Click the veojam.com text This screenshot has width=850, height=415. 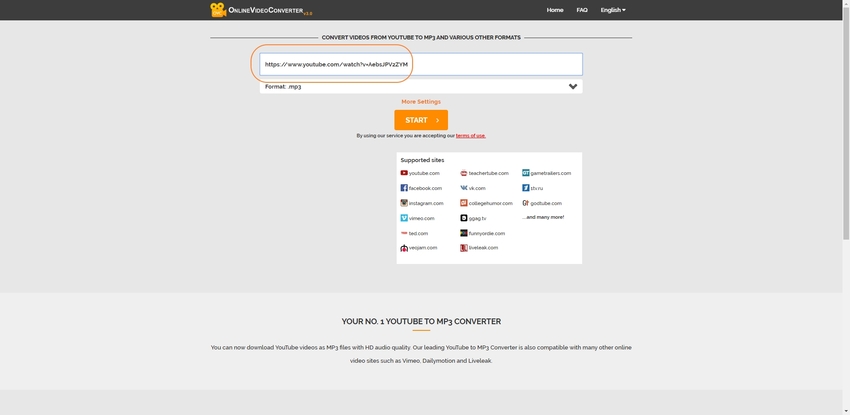point(423,248)
